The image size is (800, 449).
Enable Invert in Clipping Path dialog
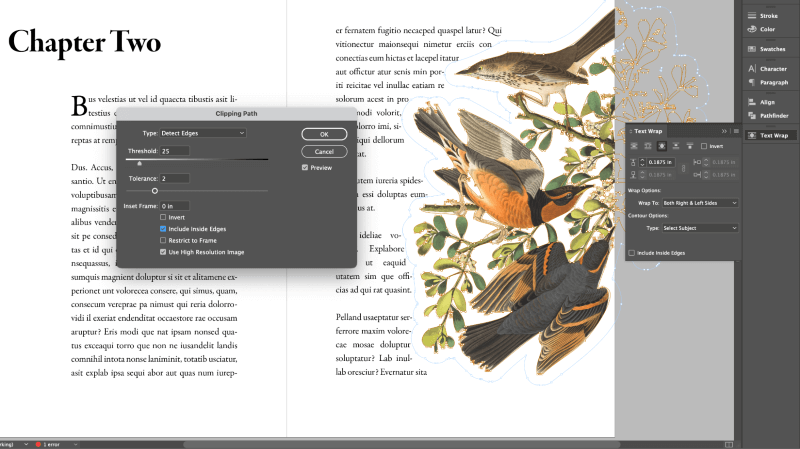click(x=163, y=217)
